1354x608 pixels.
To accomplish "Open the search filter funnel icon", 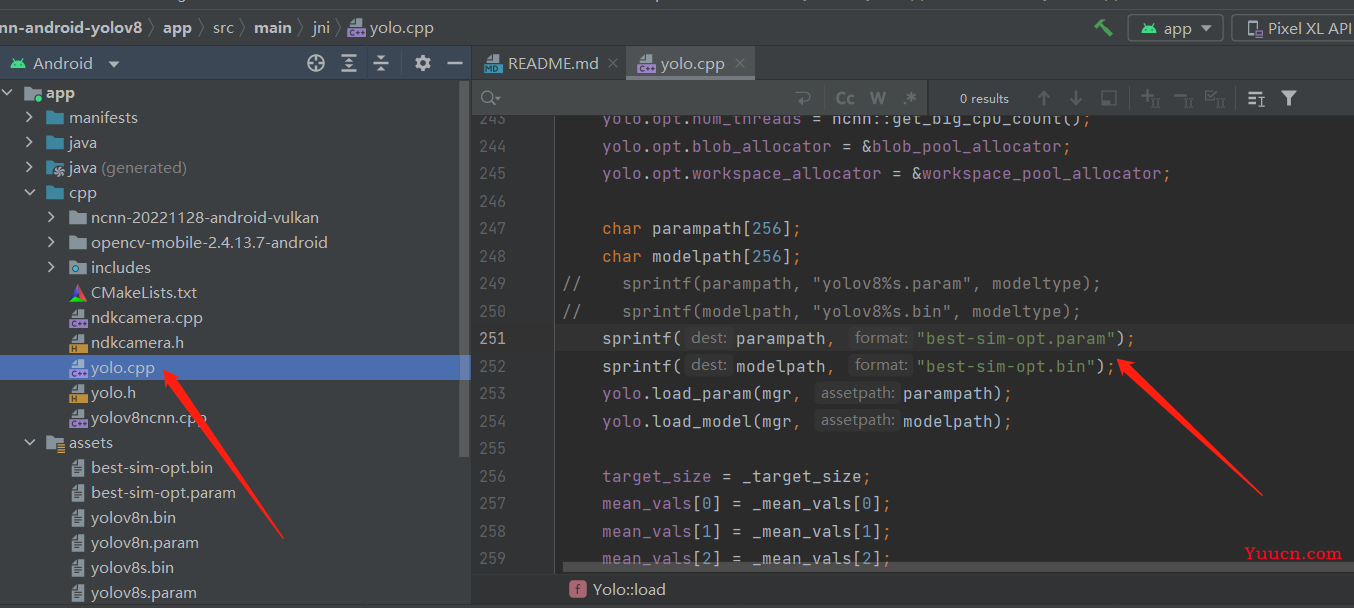I will [1289, 98].
